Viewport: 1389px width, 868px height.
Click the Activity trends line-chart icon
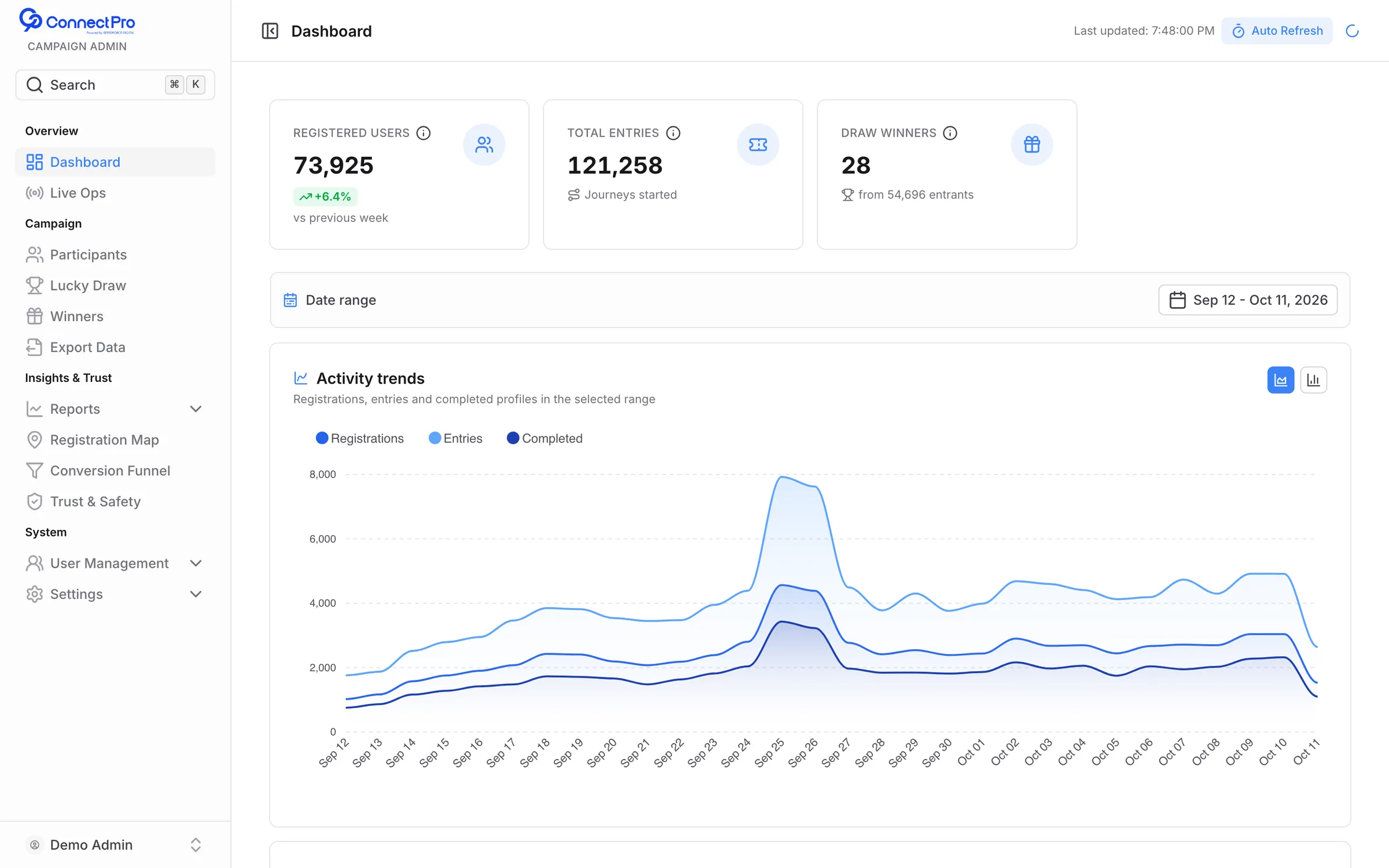(301, 378)
